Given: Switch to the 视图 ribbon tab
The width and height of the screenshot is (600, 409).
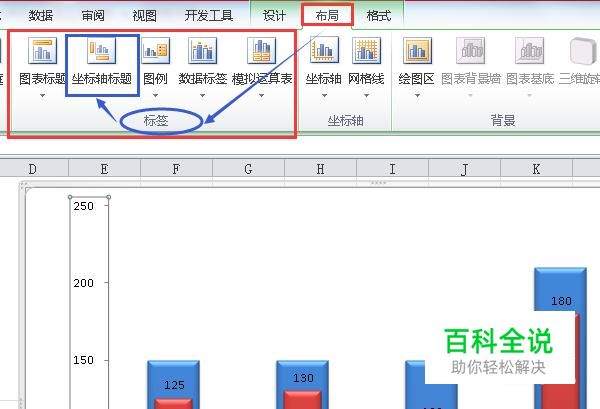Looking at the screenshot, I should [x=144, y=15].
